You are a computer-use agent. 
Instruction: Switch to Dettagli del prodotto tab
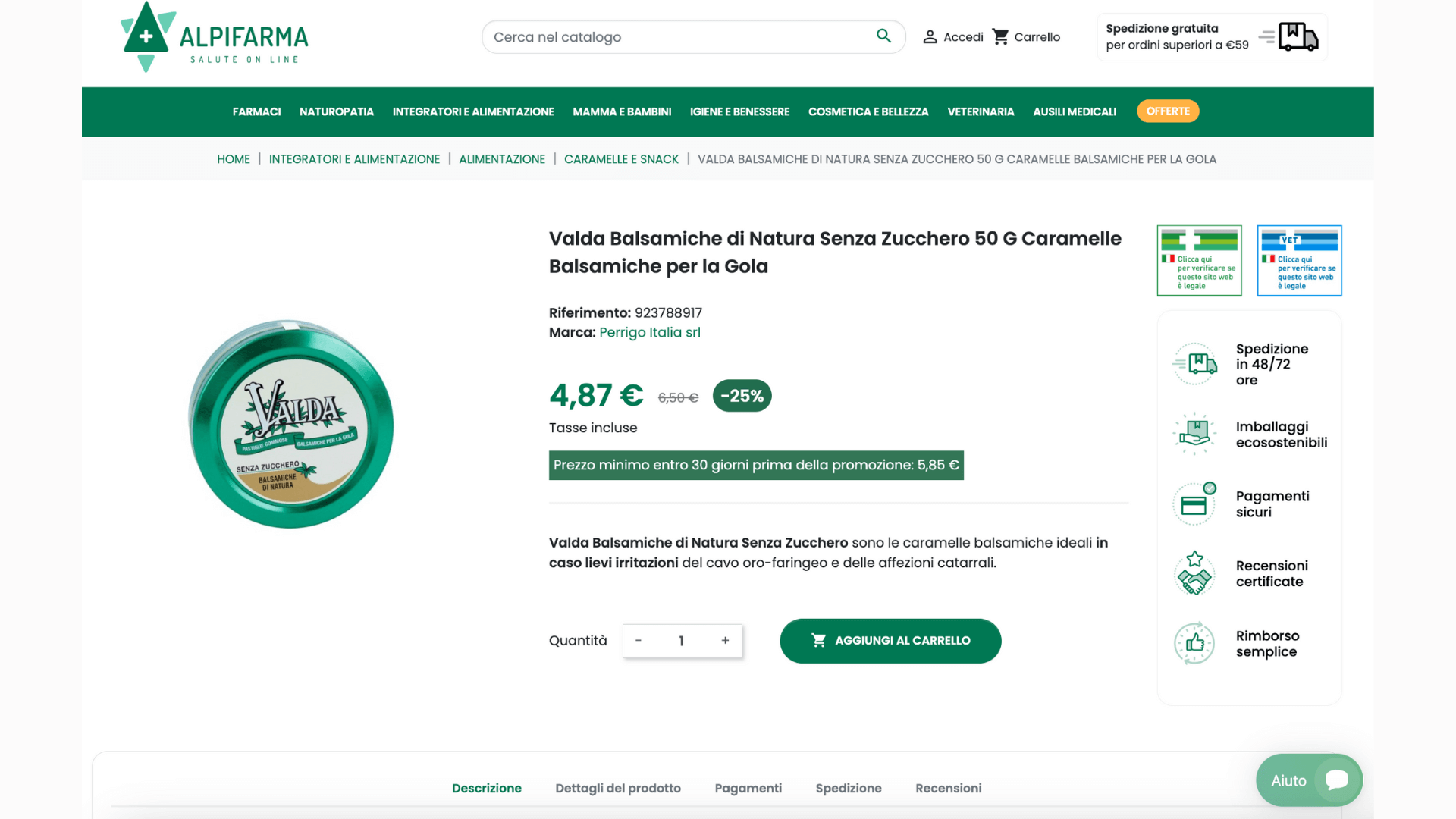point(618,788)
